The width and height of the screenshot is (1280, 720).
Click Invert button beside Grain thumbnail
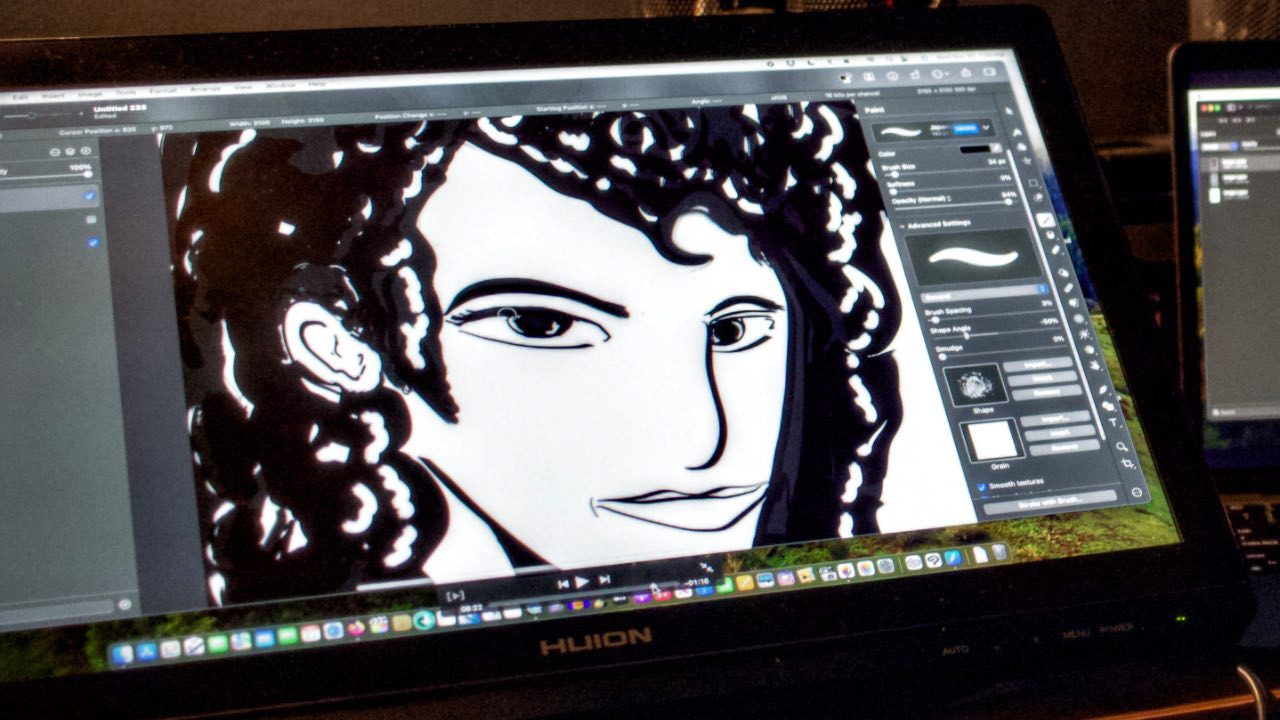pyautogui.click(x=1061, y=433)
